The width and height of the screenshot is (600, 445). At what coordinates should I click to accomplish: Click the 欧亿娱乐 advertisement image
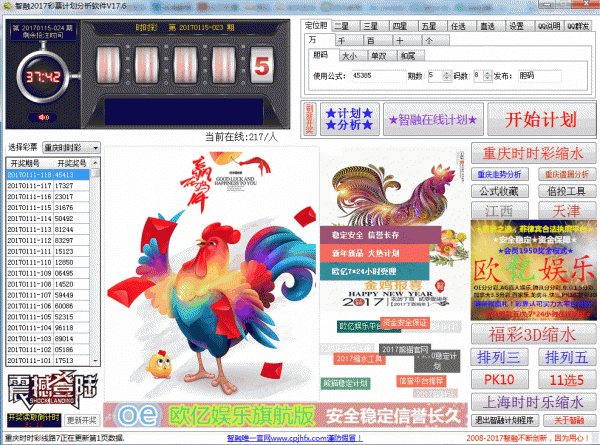click(533, 270)
